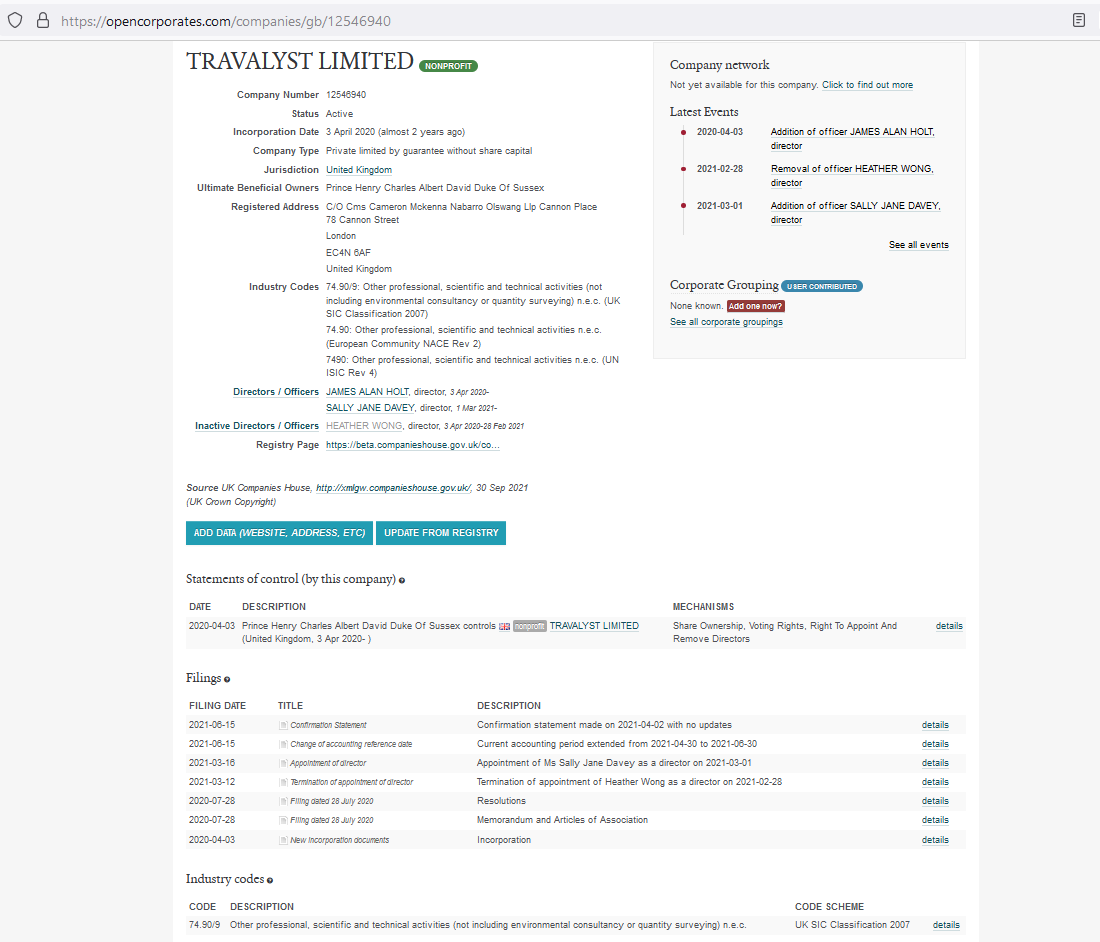Screen dimensions: 1100x942
Task: Click See all corporate groupings link
Action: click(x=726, y=322)
